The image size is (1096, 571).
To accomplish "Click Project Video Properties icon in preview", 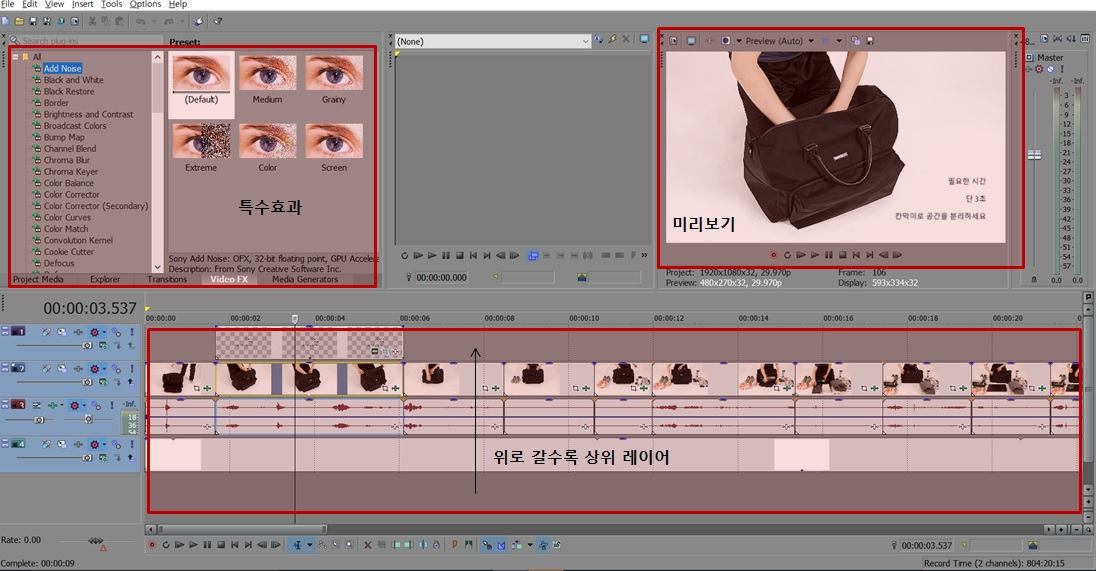I will coord(673,41).
